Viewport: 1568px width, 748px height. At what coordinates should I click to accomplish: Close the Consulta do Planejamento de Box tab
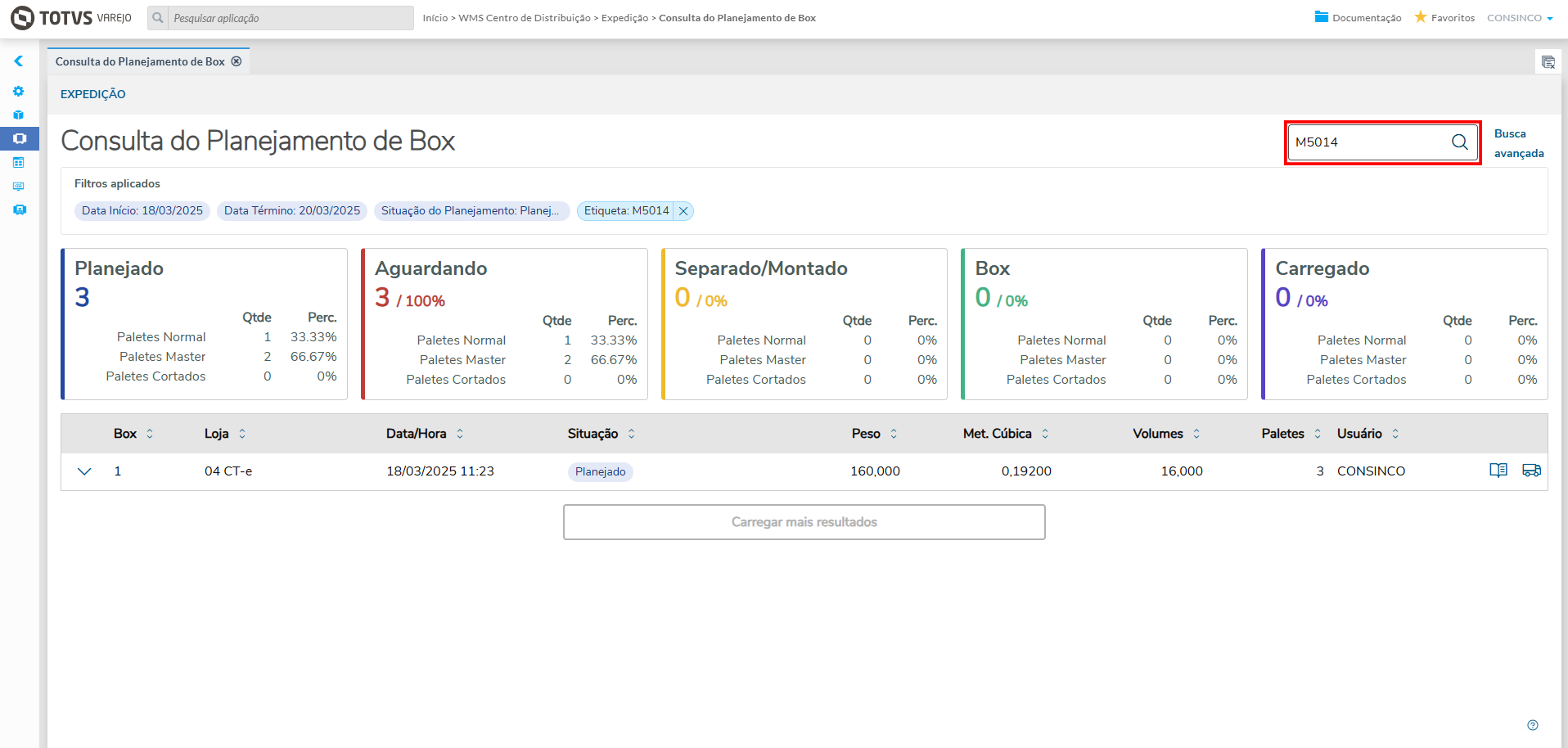click(237, 61)
